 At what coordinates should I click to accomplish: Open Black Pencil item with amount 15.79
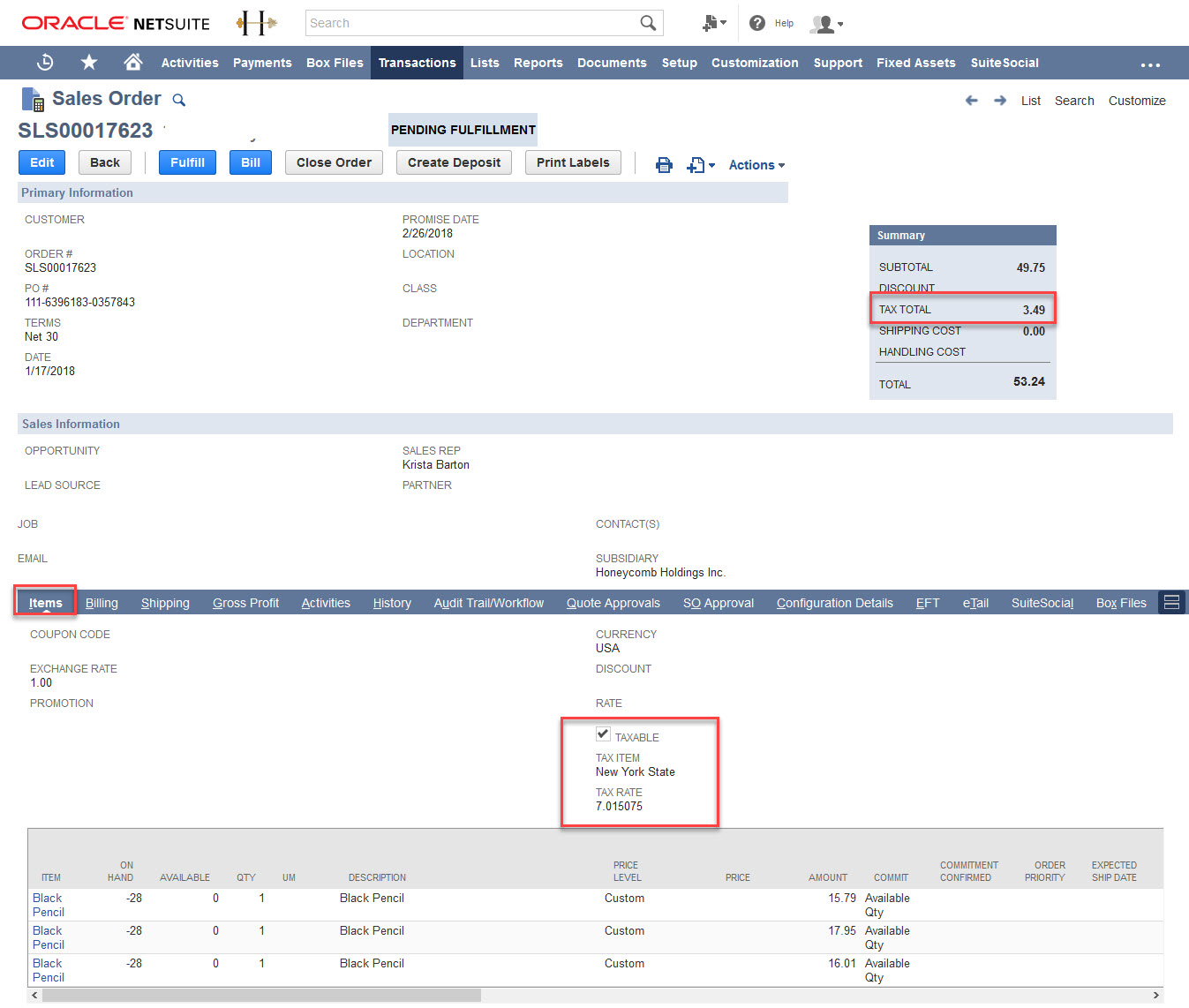point(48,905)
